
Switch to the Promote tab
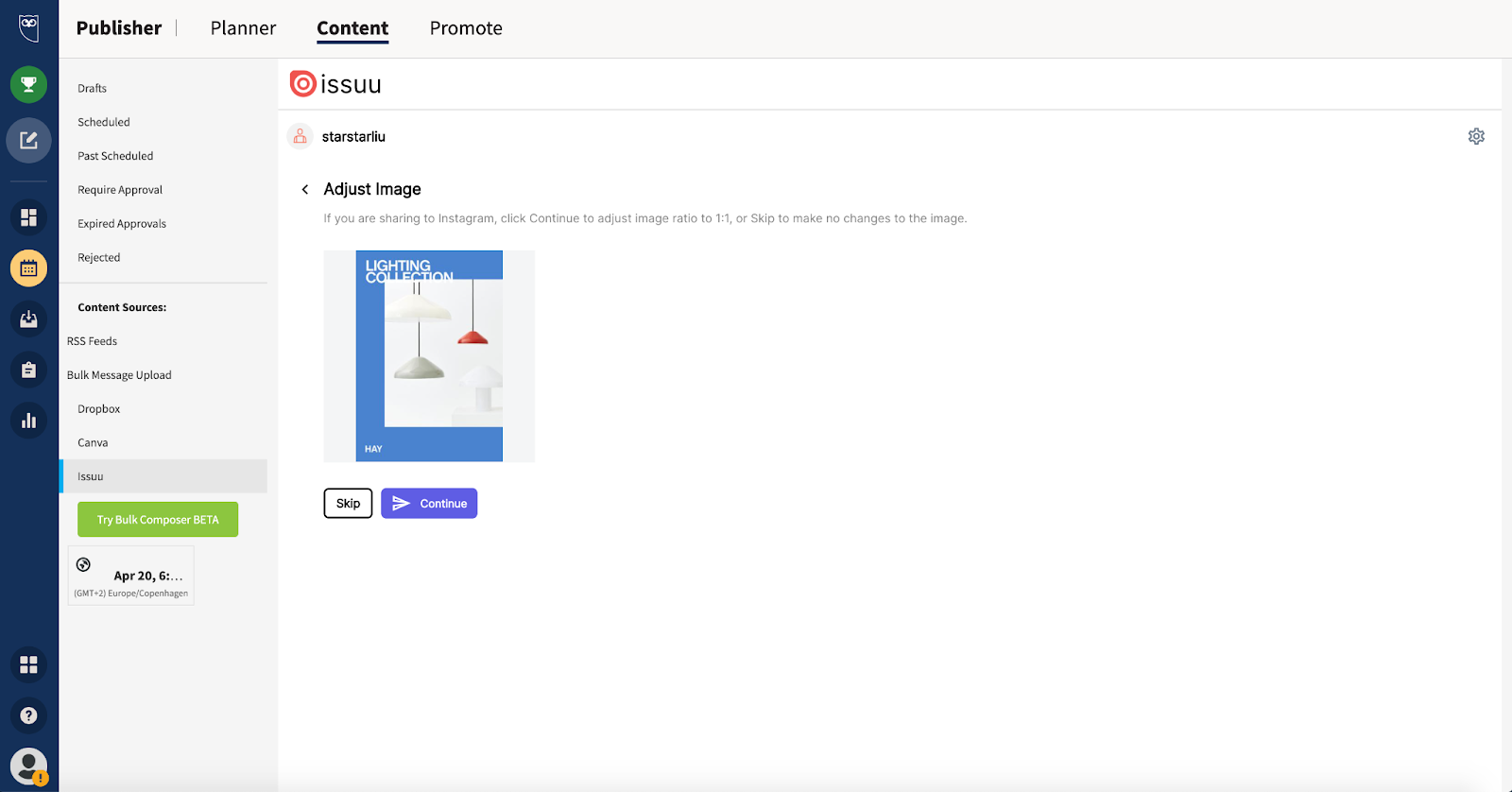coord(466,28)
